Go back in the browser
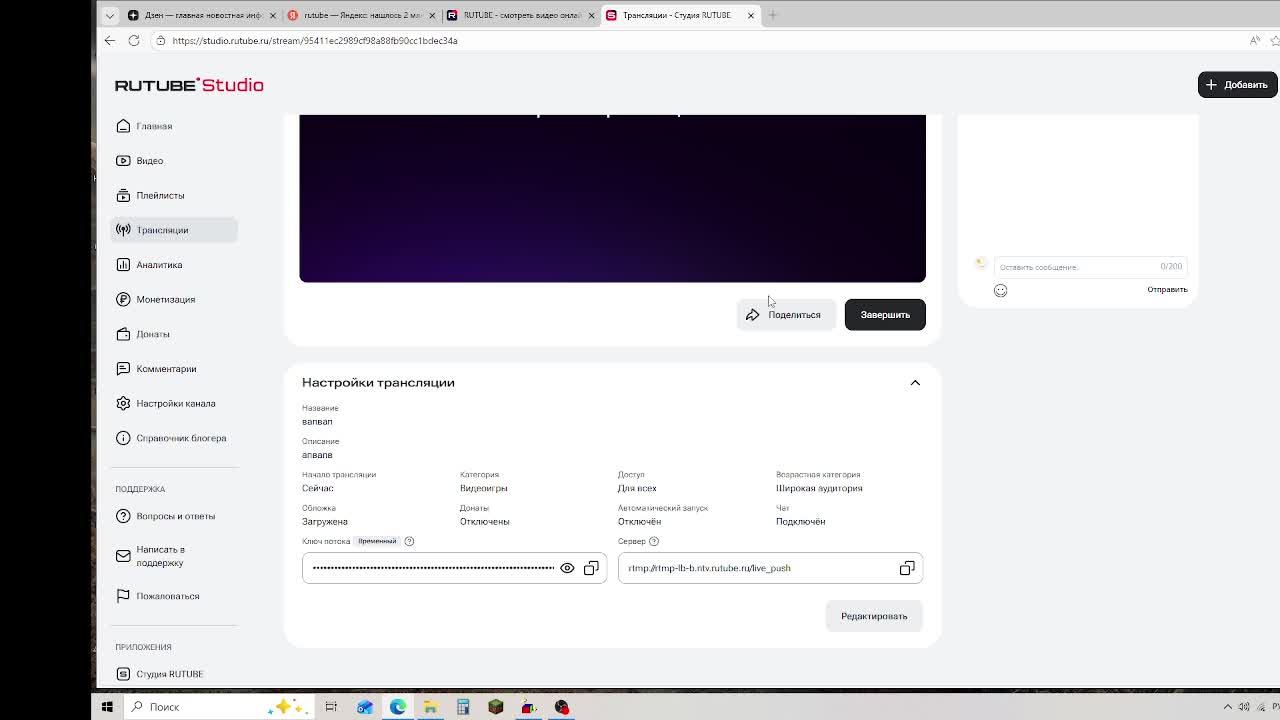Viewport: 1280px width, 720px height. pos(109,41)
